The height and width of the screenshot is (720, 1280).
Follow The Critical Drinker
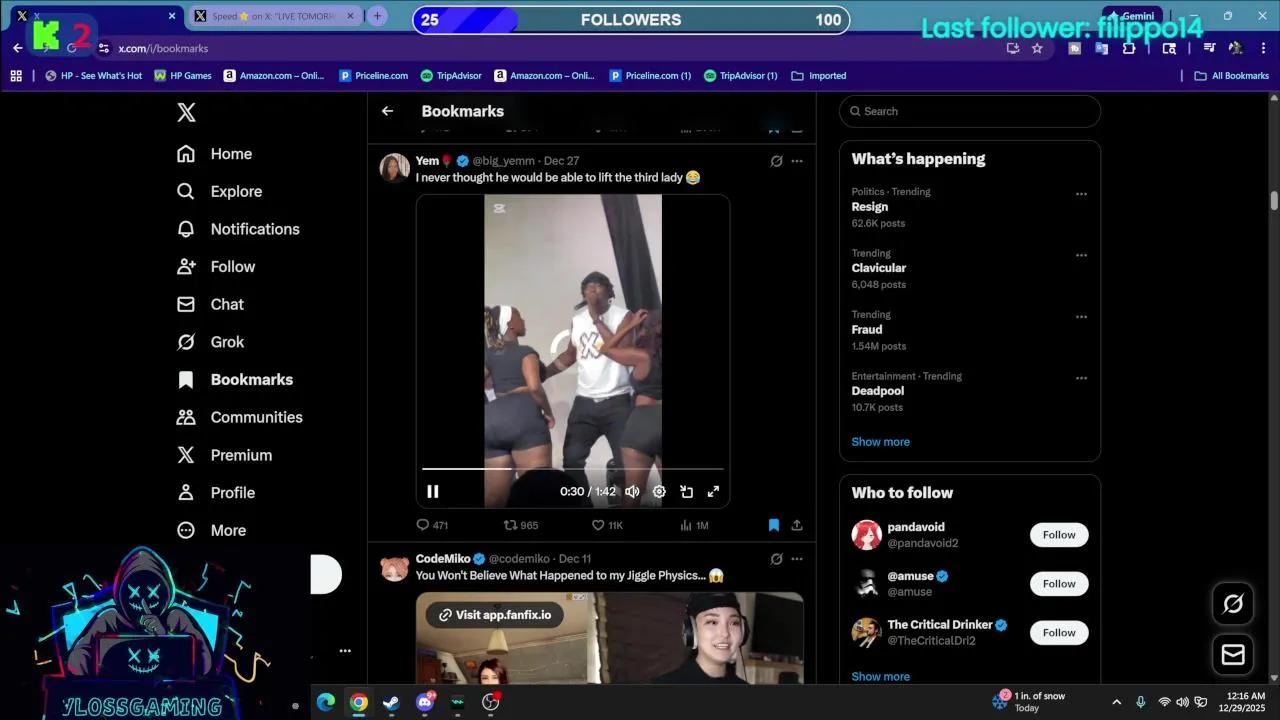coord(1059,633)
